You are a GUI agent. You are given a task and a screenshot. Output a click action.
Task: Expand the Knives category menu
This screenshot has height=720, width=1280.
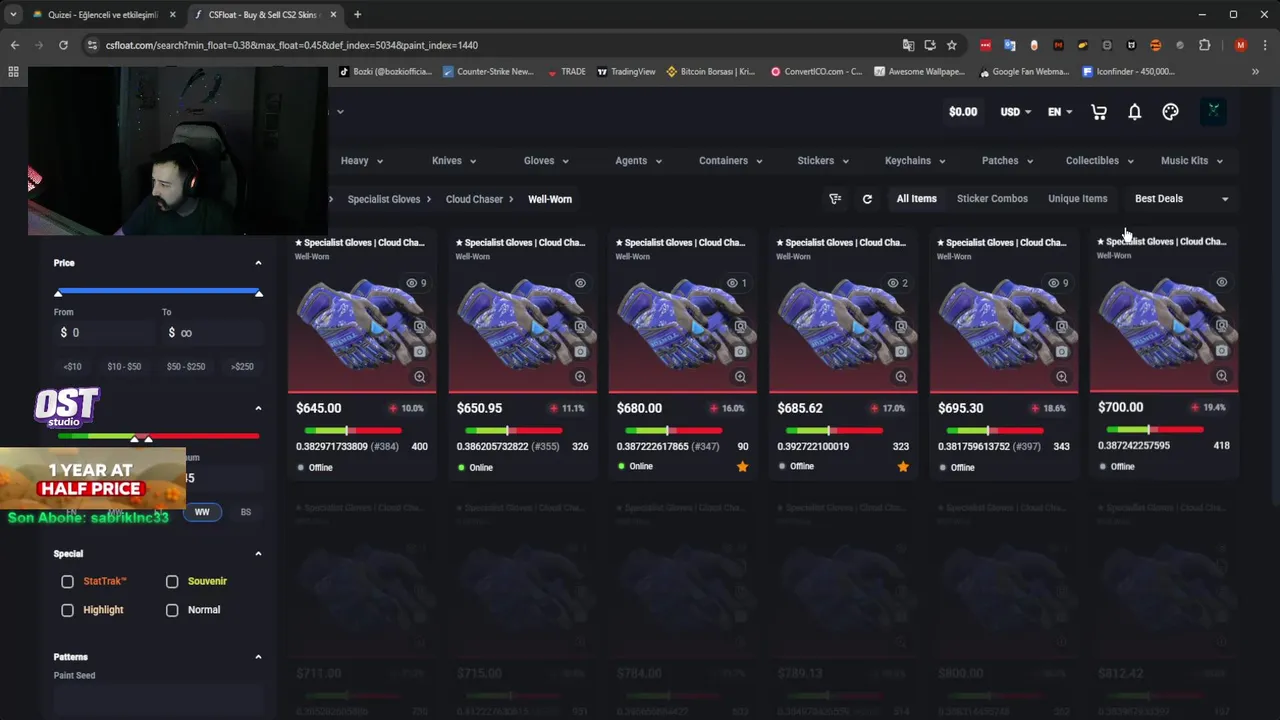(454, 161)
